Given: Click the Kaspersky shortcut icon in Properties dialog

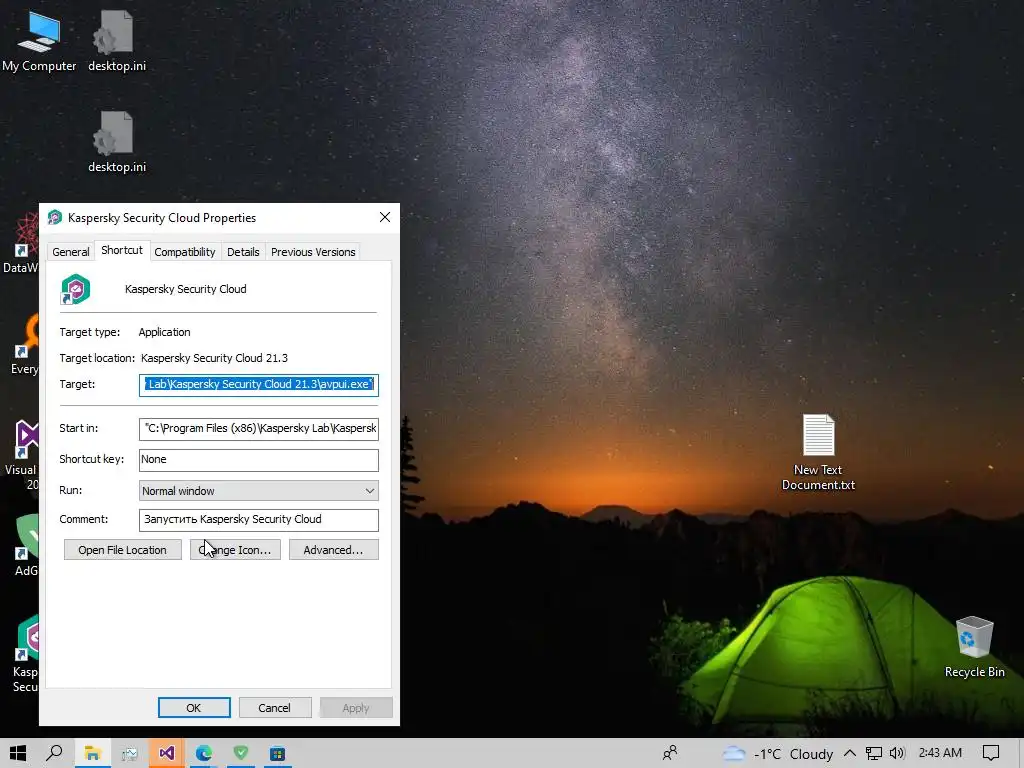Looking at the screenshot, I should [75, 289].
